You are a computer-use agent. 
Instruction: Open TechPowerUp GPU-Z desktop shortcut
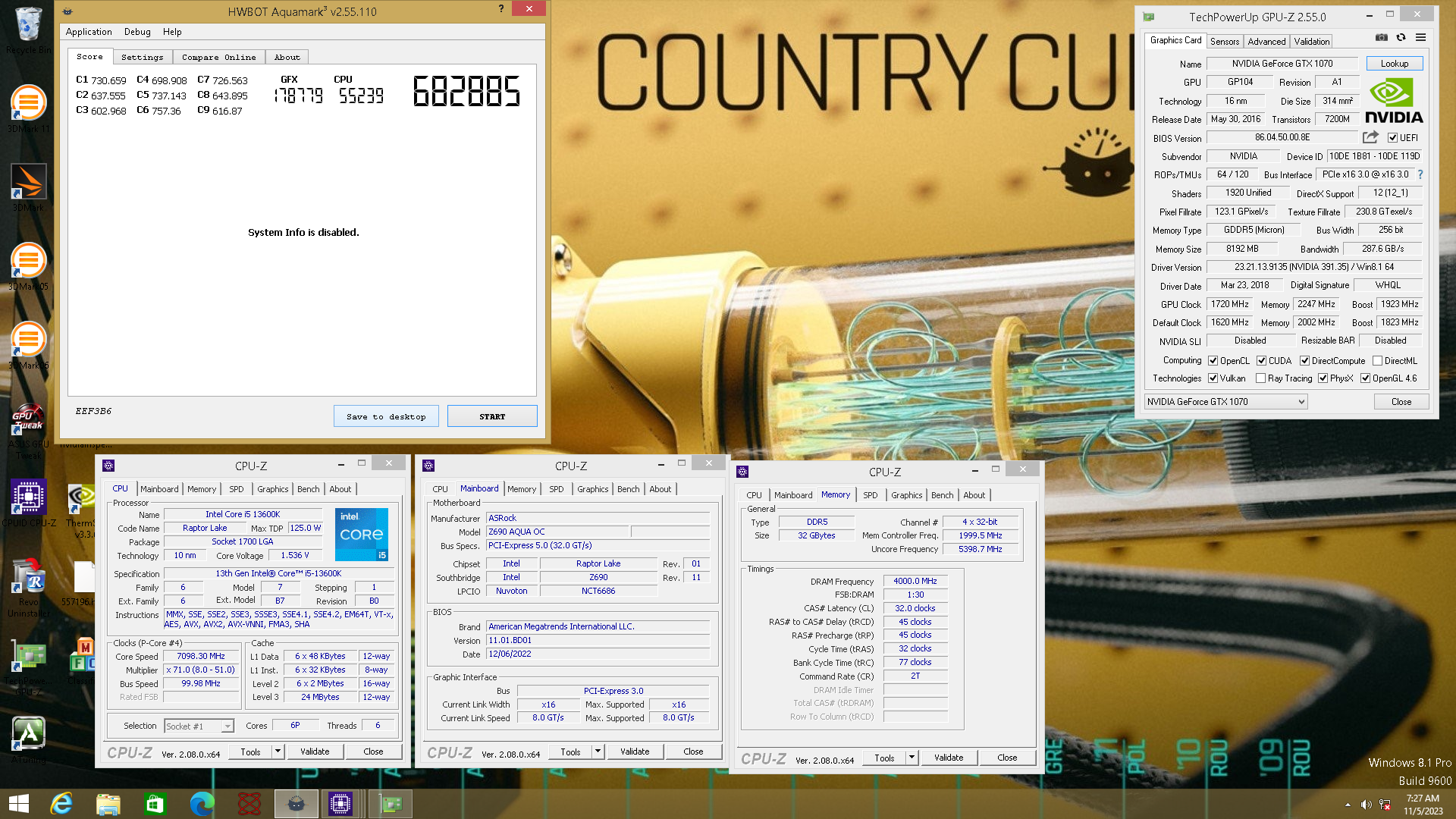click(x=28, y=667)
